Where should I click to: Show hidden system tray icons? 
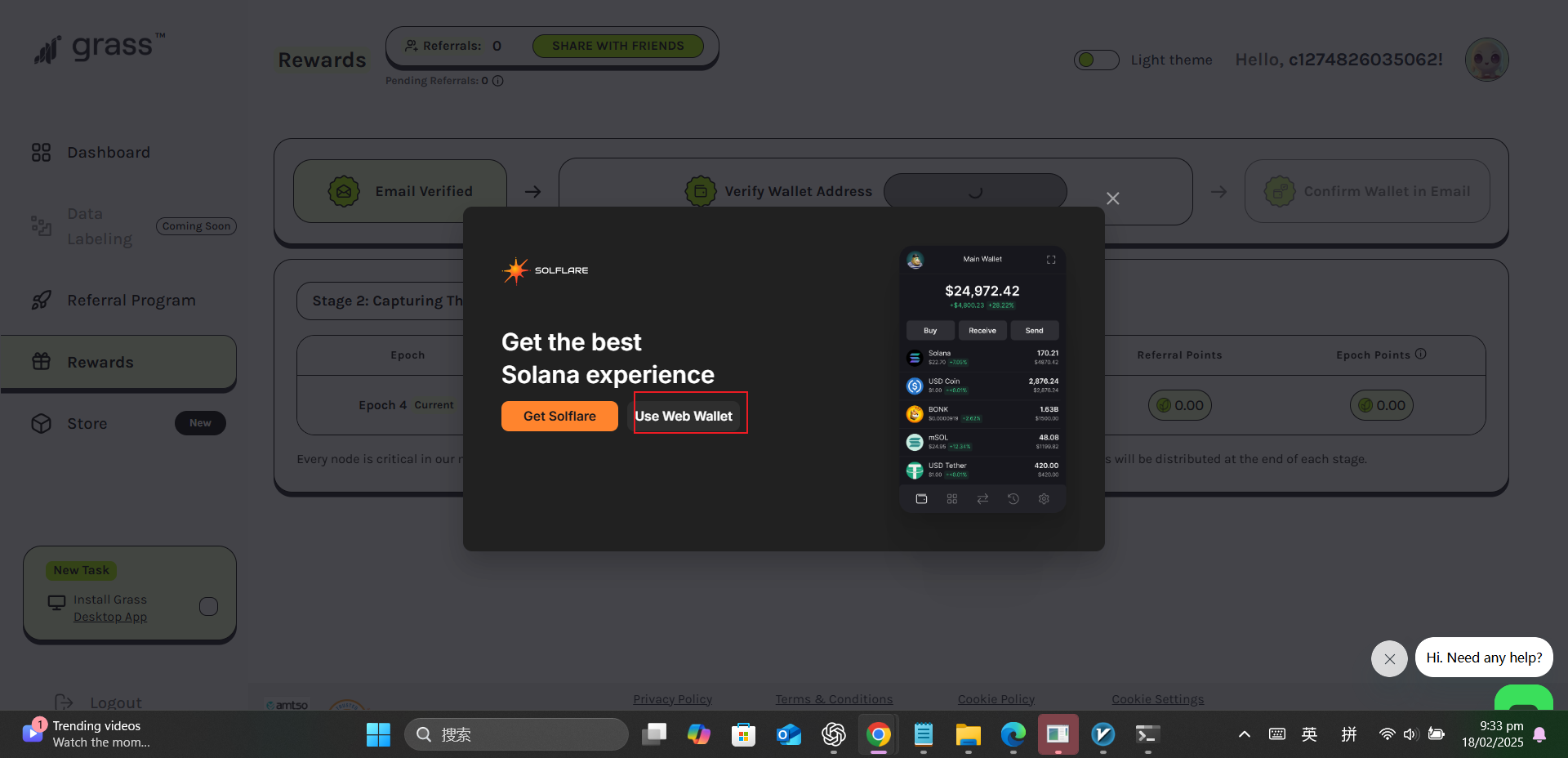pos(1245,734)
